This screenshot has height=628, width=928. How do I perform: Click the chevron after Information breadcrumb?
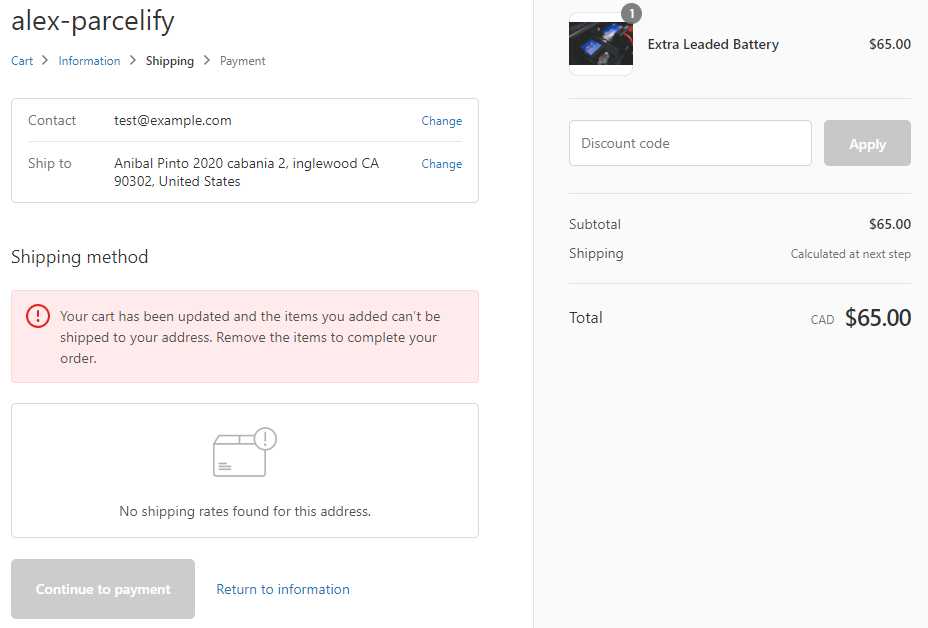(x=133, y=60)
